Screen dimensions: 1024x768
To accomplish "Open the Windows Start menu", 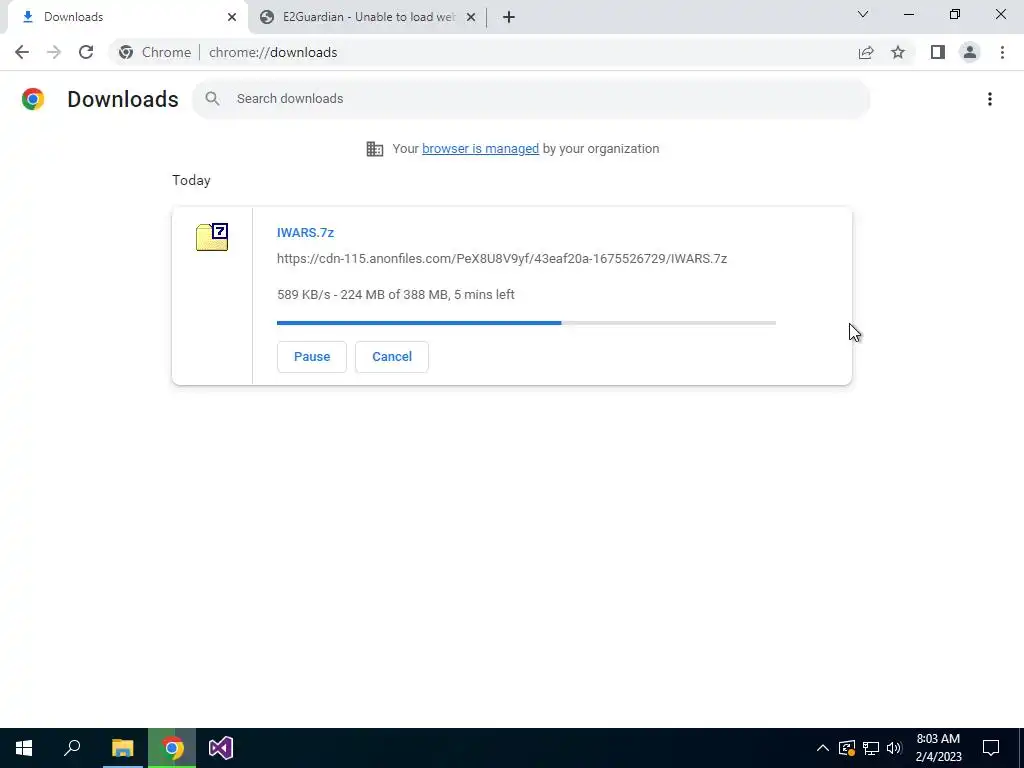I will [24, 748].
